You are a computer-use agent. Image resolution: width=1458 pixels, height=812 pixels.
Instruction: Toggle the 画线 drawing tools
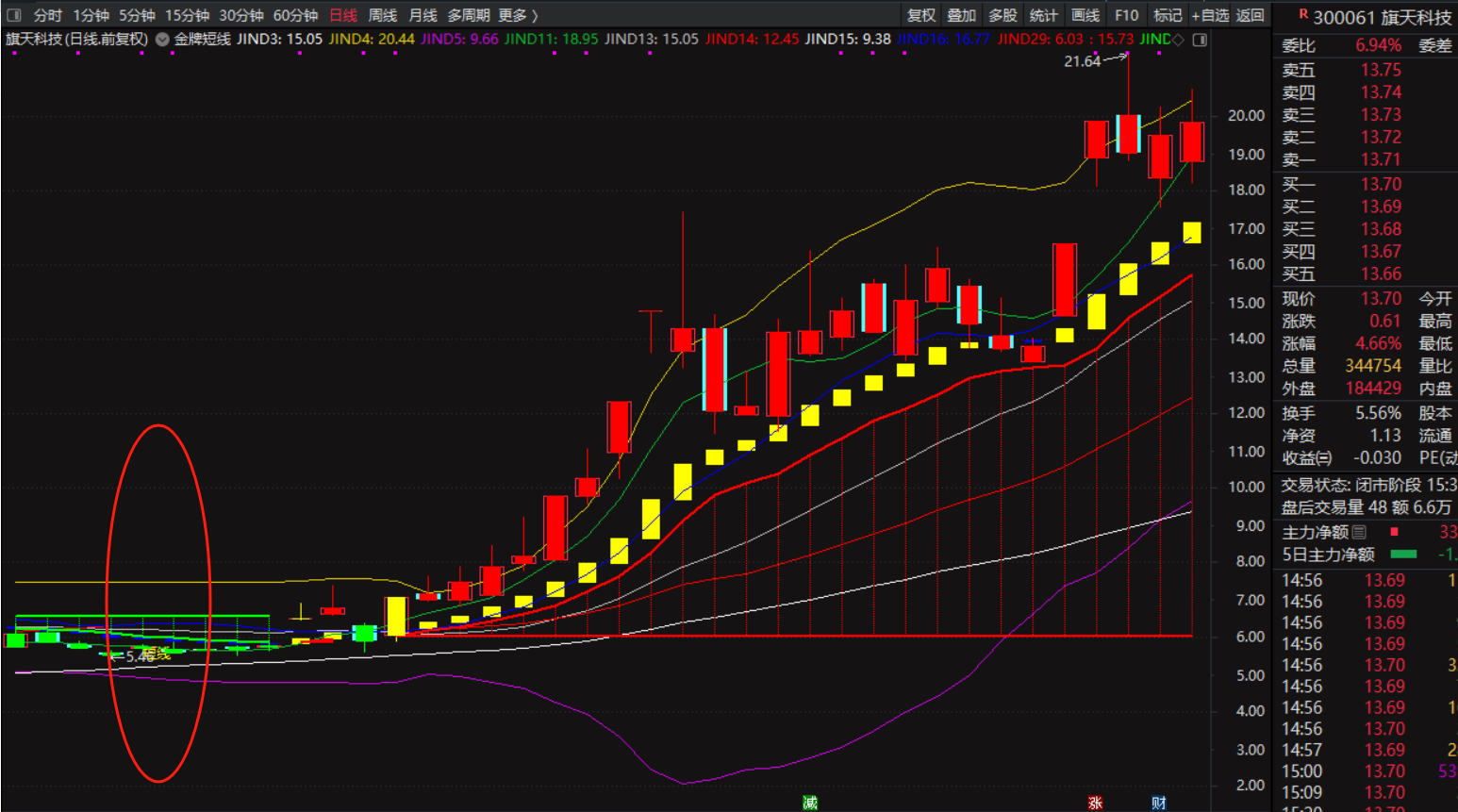point(1085,15)
